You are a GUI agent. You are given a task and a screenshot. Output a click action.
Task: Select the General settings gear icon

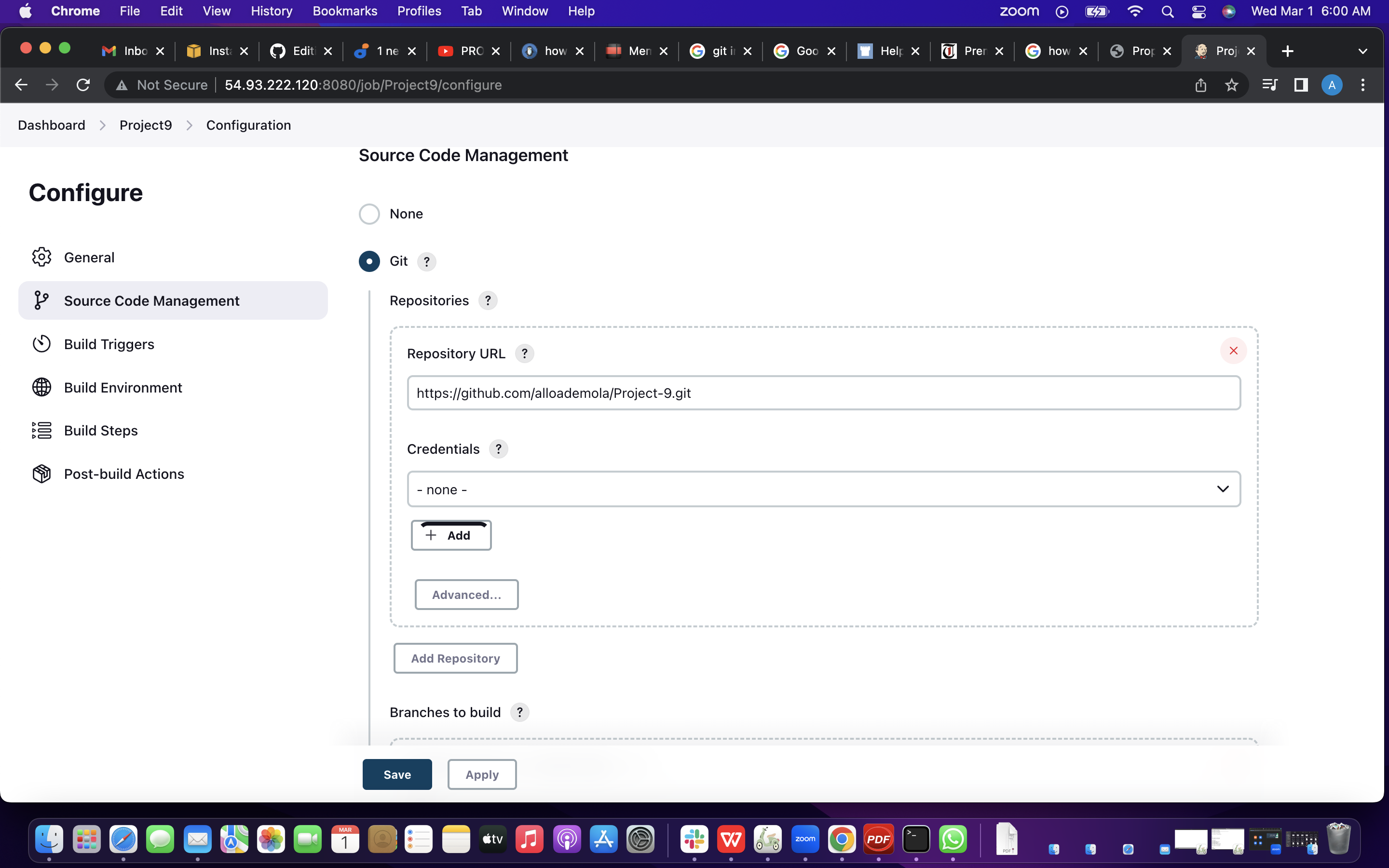click(x=41, y=257)
